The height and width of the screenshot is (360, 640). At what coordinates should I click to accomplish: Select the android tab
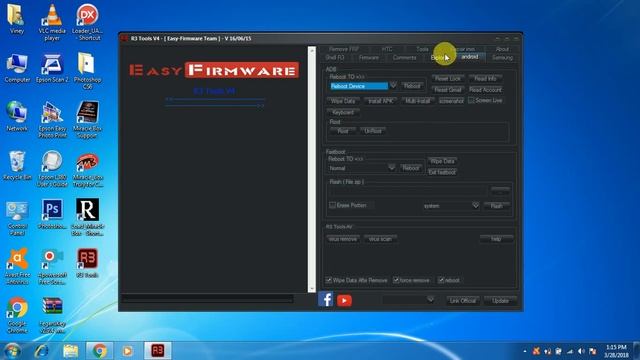click(469, 57)
